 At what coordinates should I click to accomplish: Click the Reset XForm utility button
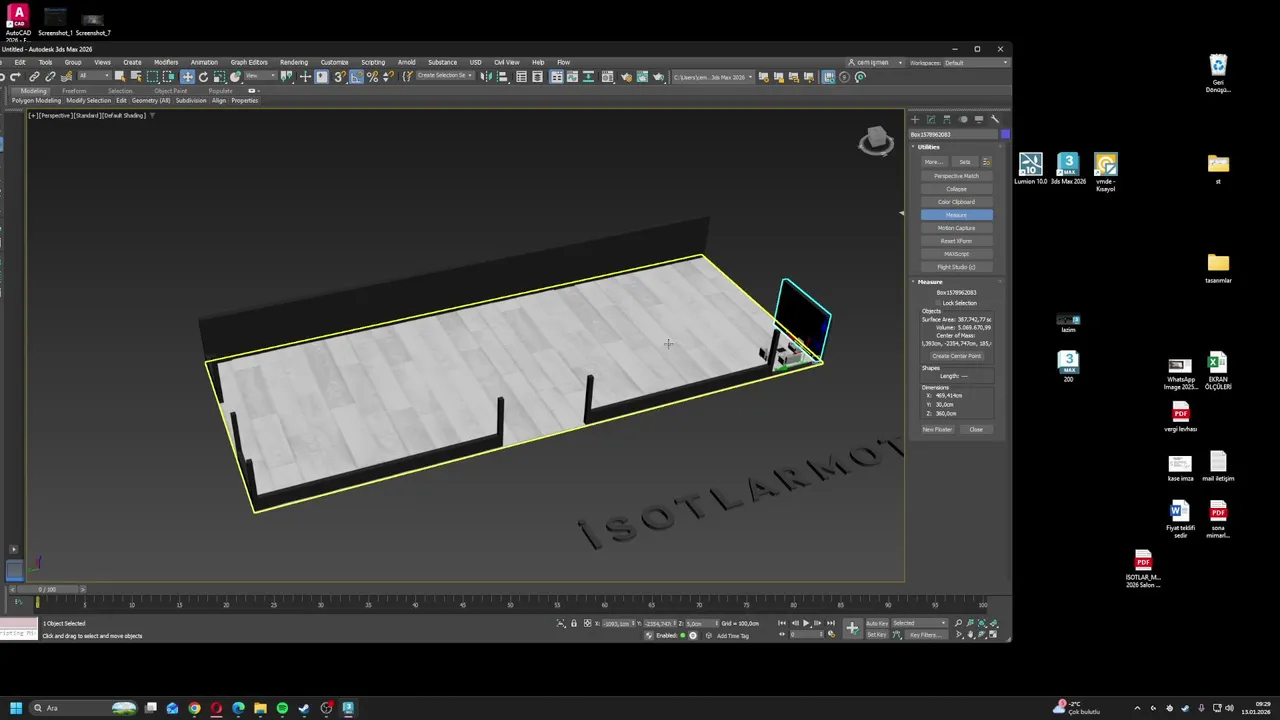point(957,241)
